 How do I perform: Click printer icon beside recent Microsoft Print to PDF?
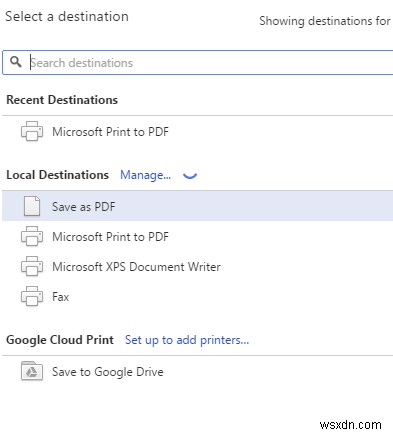[x=32, y=131]
